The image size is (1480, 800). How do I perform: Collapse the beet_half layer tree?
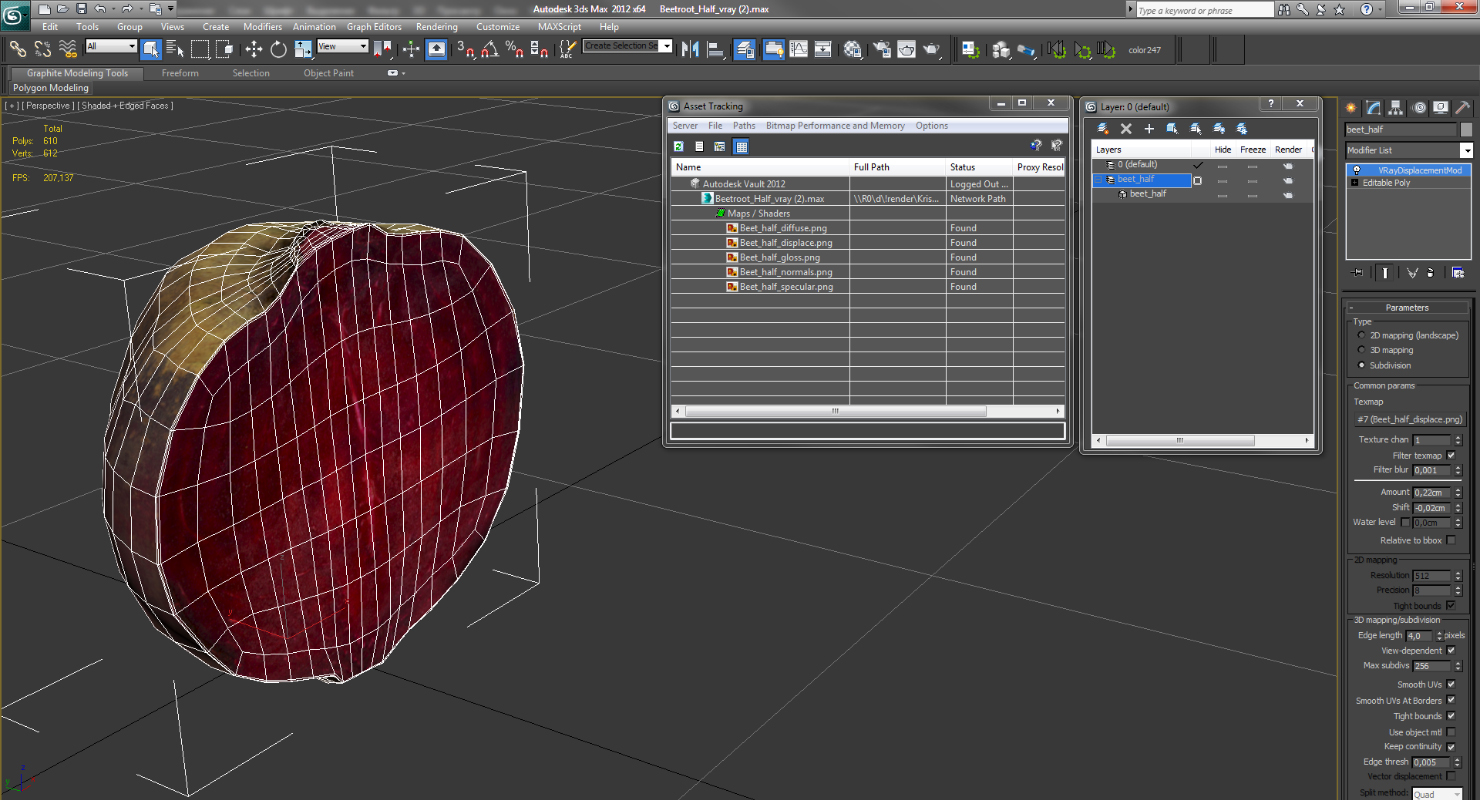click(x=1099, y=180)
